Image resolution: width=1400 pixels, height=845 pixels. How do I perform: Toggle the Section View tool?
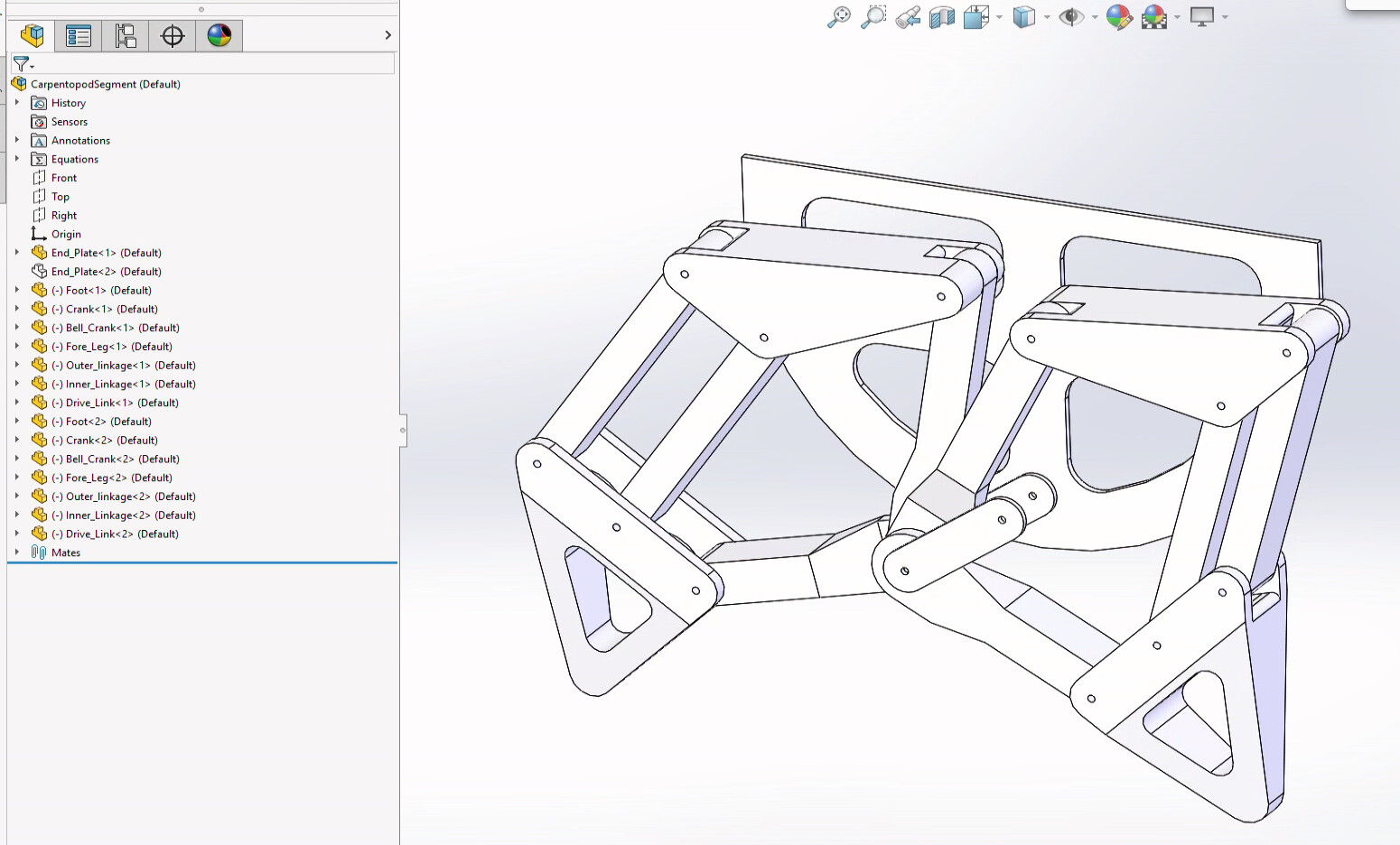(941, 17)
